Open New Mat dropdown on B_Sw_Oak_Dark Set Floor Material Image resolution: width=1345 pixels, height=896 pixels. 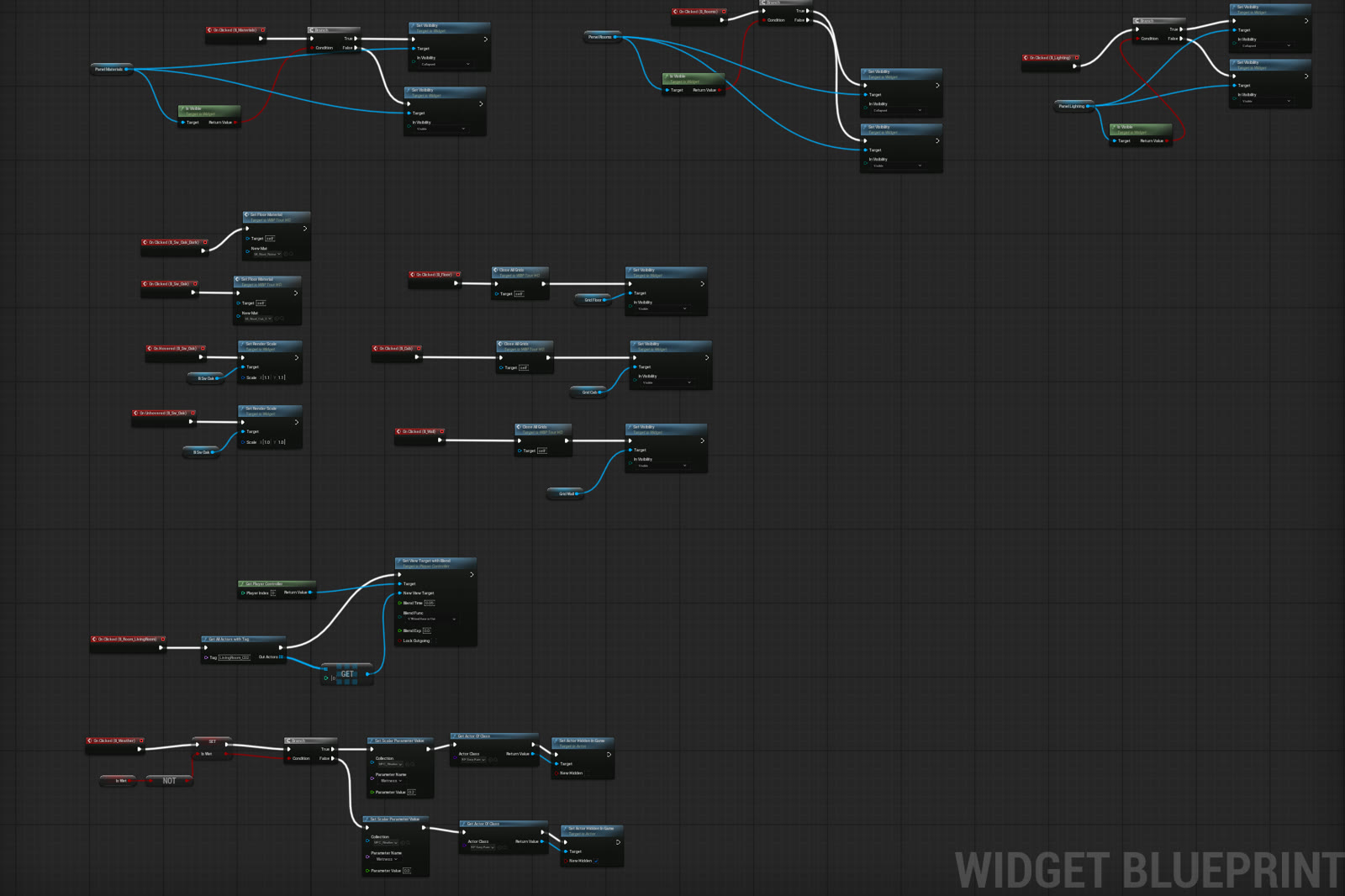tap(267, 254)
